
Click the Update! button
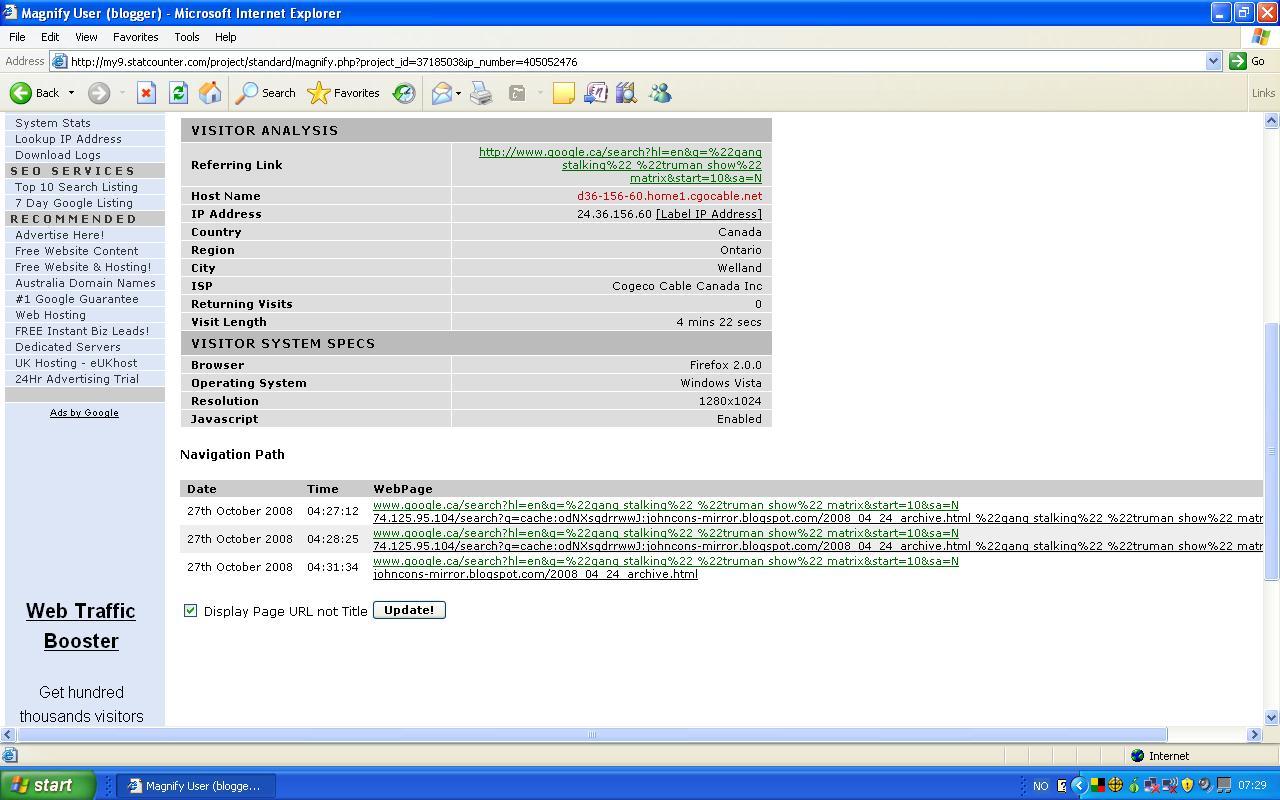click(409, 610)
